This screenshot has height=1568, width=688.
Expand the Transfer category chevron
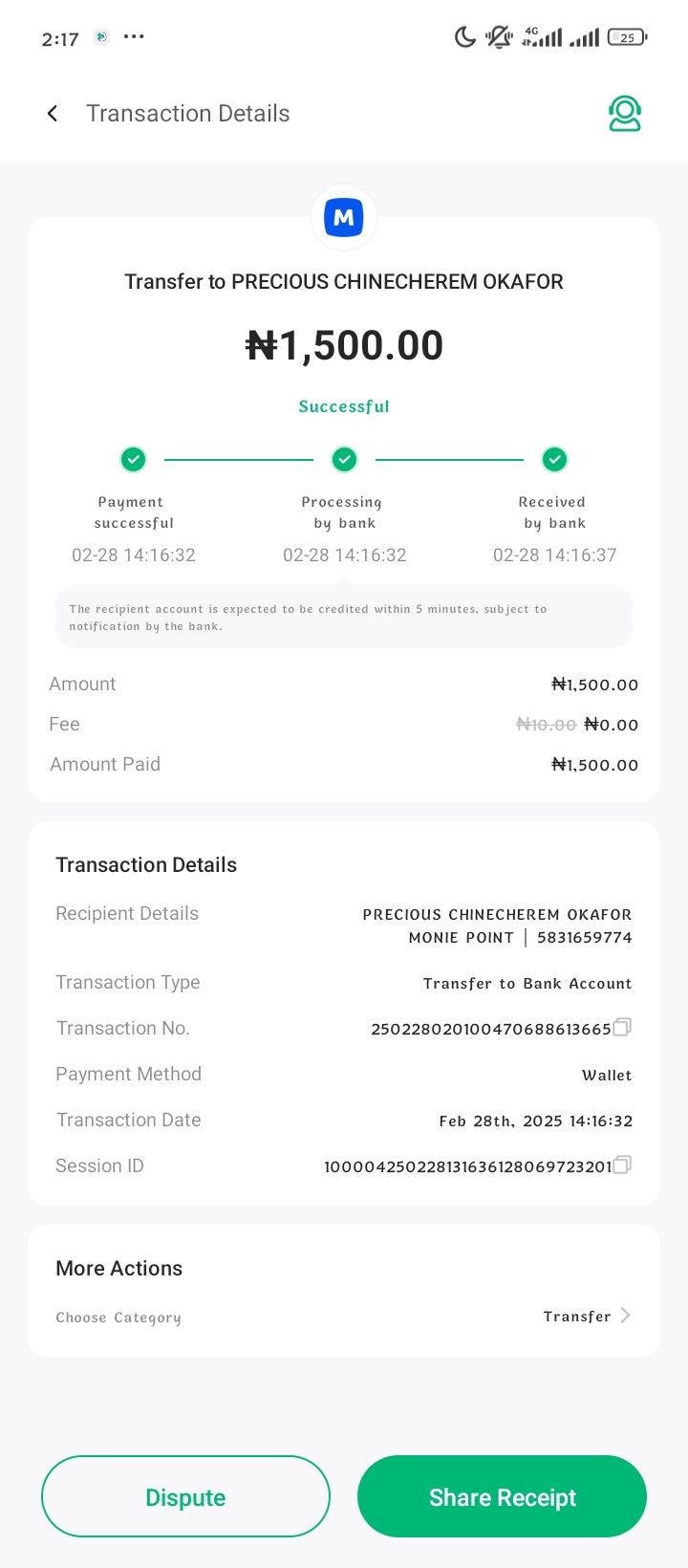pos(625,1316)
